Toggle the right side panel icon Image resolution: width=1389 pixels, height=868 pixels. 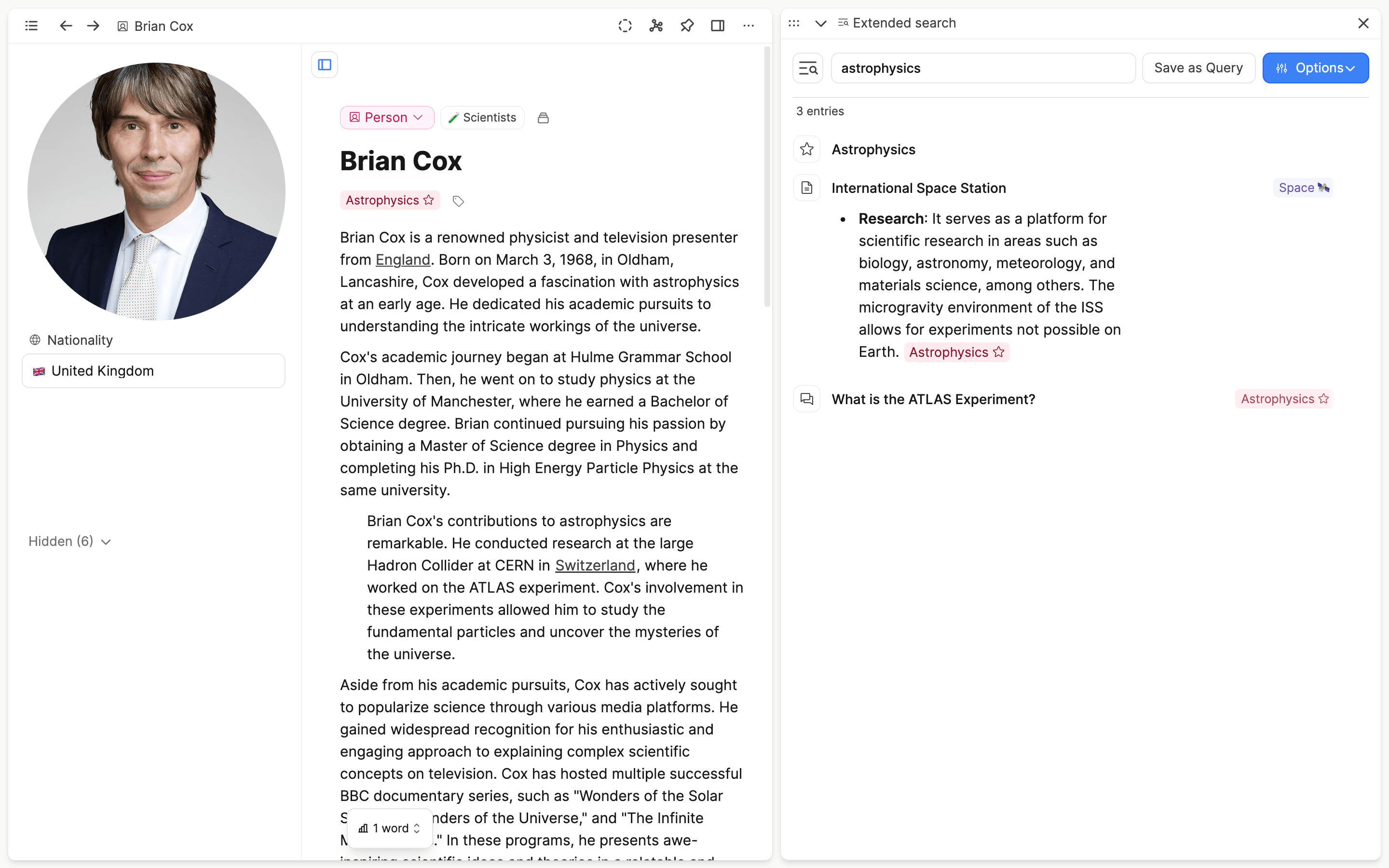pos(718,26)
